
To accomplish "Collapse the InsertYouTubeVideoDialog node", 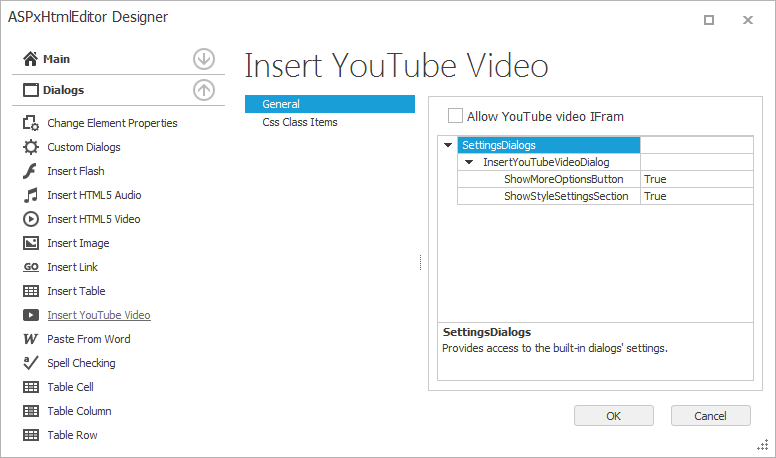I will click(x=469, y=162).
